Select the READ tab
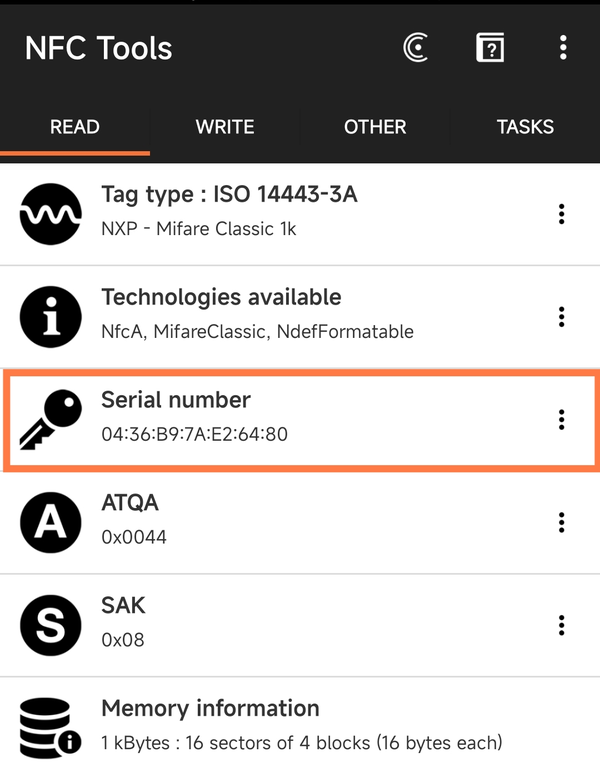This screenshot has height=777, width=600. [x=75, y=127]
